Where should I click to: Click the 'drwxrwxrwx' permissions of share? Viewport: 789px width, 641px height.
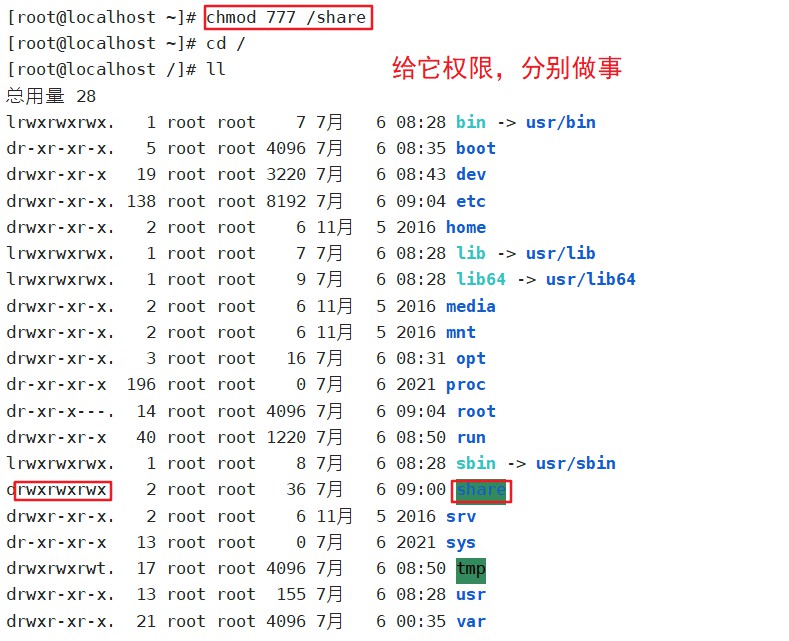click(x=56, y=490)
